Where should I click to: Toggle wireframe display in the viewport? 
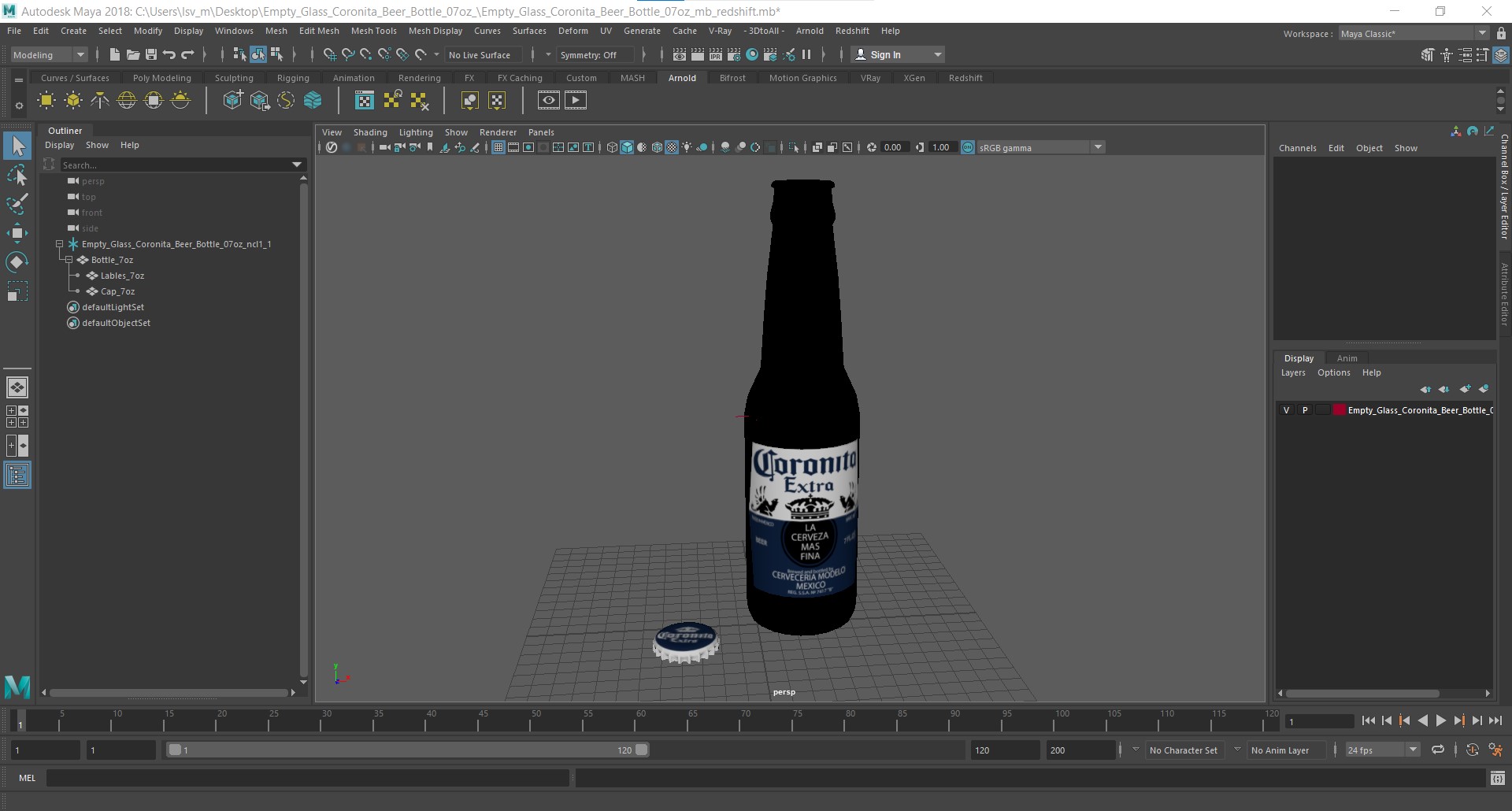click(x=612, y=147)
